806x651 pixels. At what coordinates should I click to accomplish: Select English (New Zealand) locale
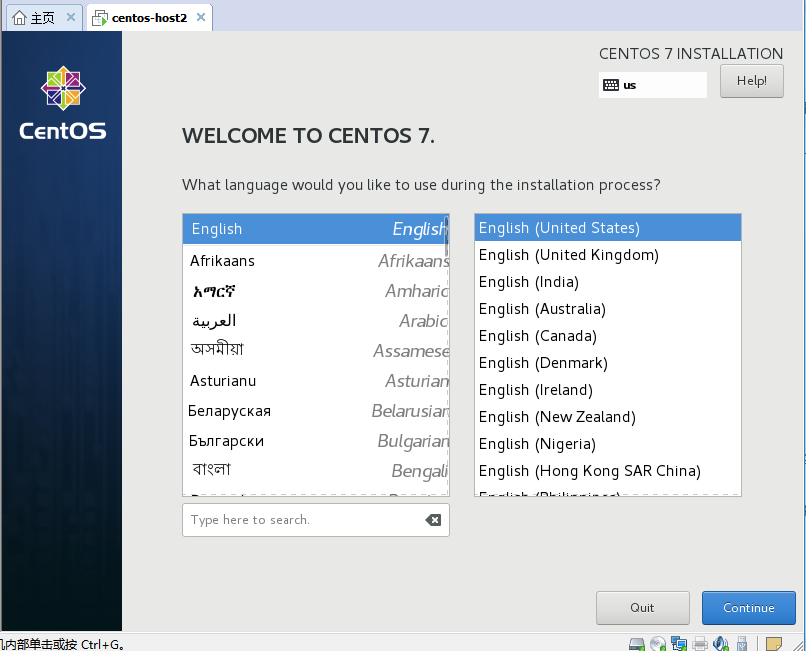pyautogui.click(x=608, y=417)
